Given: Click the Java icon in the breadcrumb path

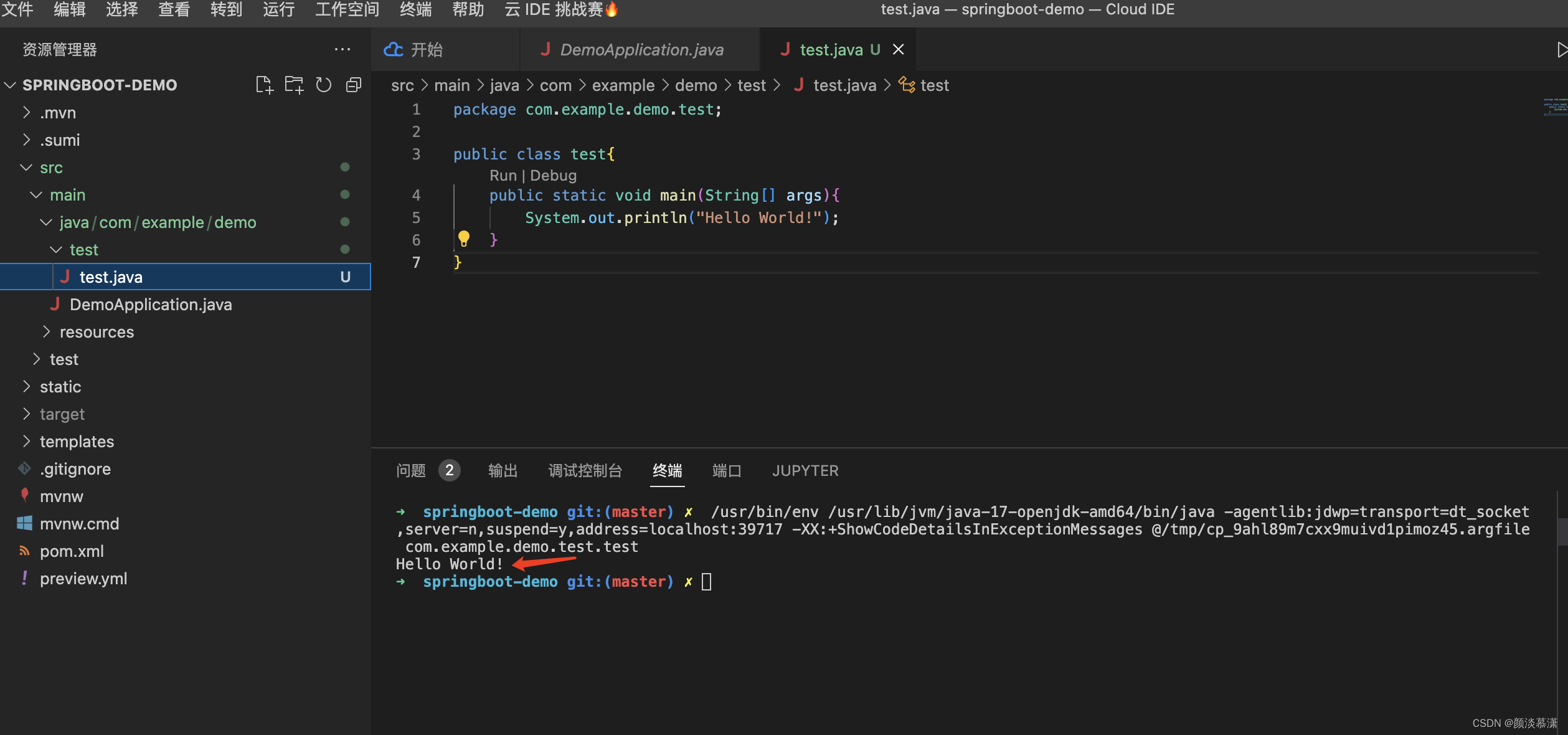Looking at the screenshot, I should (x=799, y=85).
